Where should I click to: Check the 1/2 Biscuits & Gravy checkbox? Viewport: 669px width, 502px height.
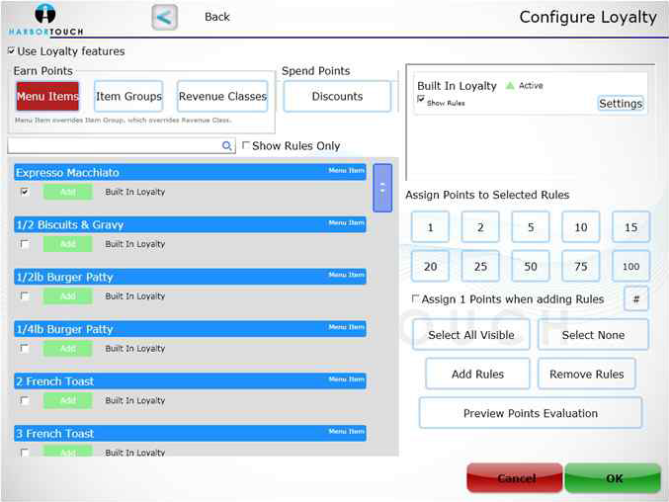[x=25, y=244]
